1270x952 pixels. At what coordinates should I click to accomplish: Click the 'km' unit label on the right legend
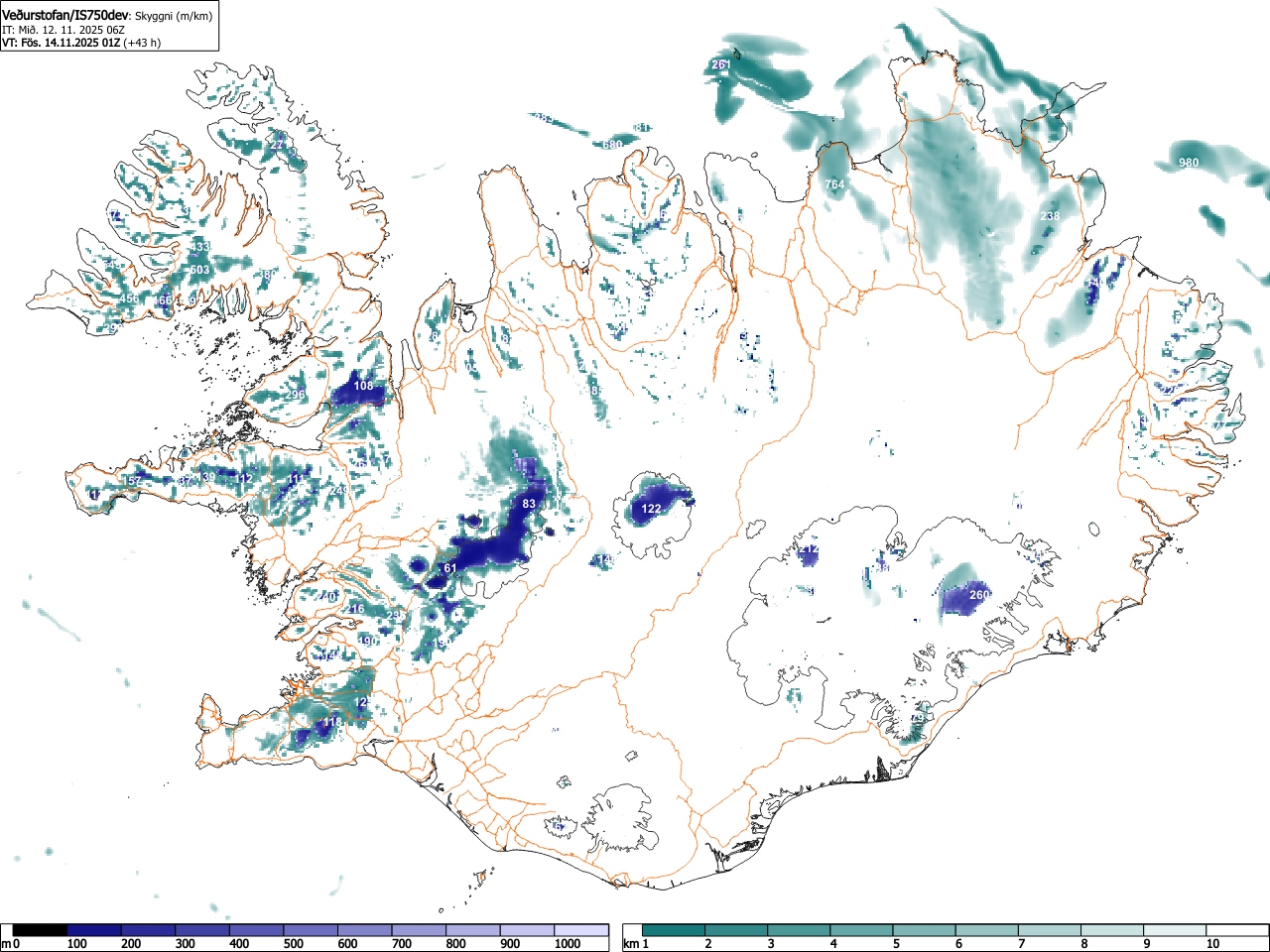[x=630, y=944]
